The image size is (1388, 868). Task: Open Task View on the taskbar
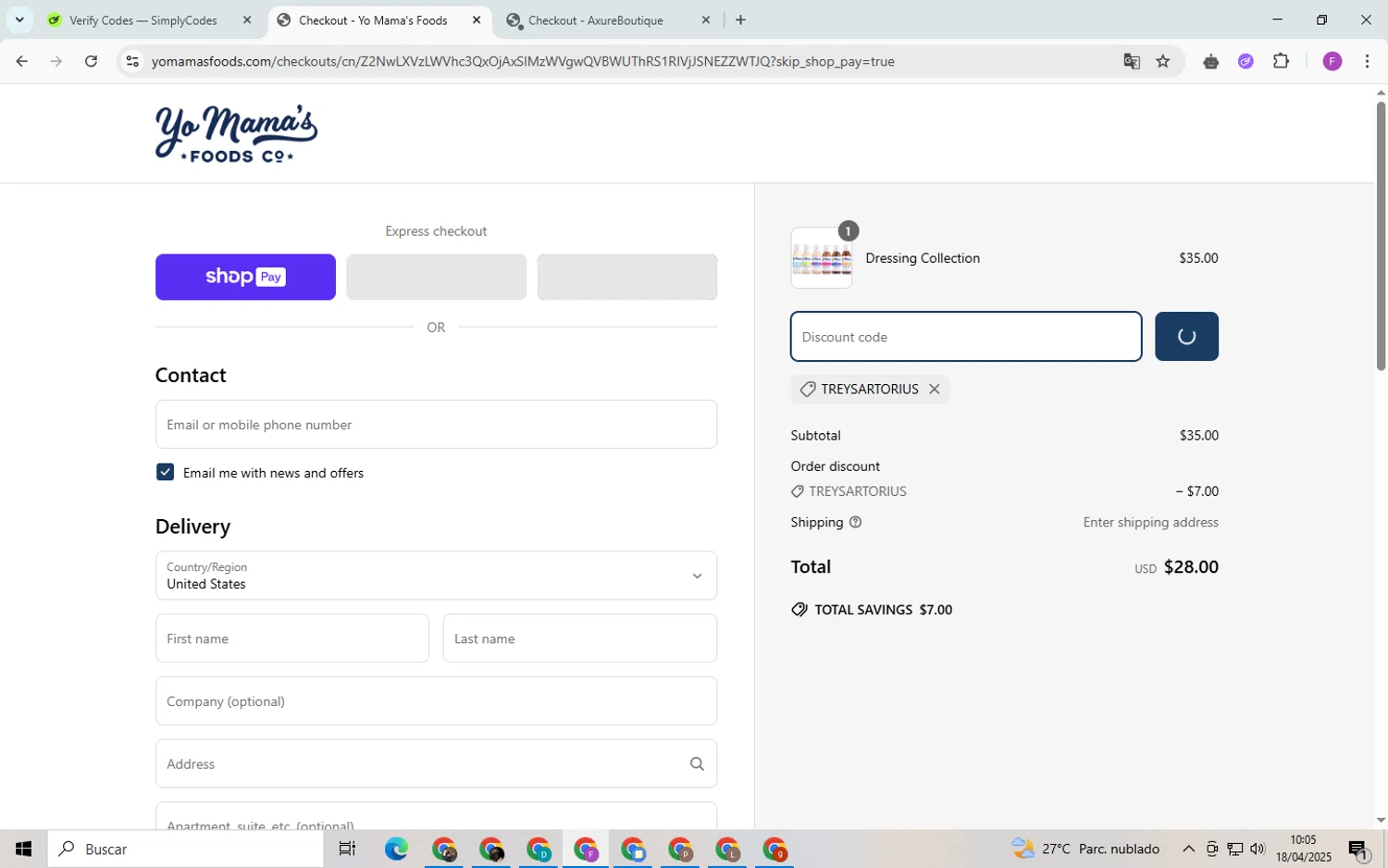pos(347,849)
